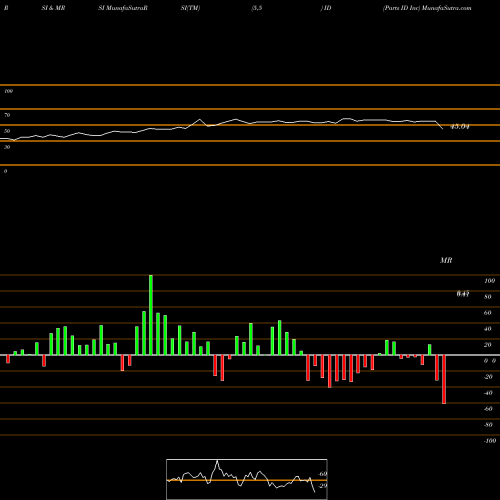
Task: Click the 'SI & MR' header label
Action: (x=53, y=8)
